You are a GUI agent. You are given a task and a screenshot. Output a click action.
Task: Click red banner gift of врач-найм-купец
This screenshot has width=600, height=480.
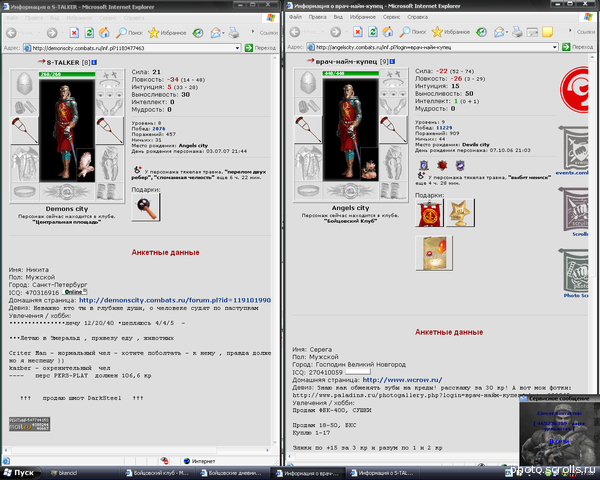pos(429,213)
